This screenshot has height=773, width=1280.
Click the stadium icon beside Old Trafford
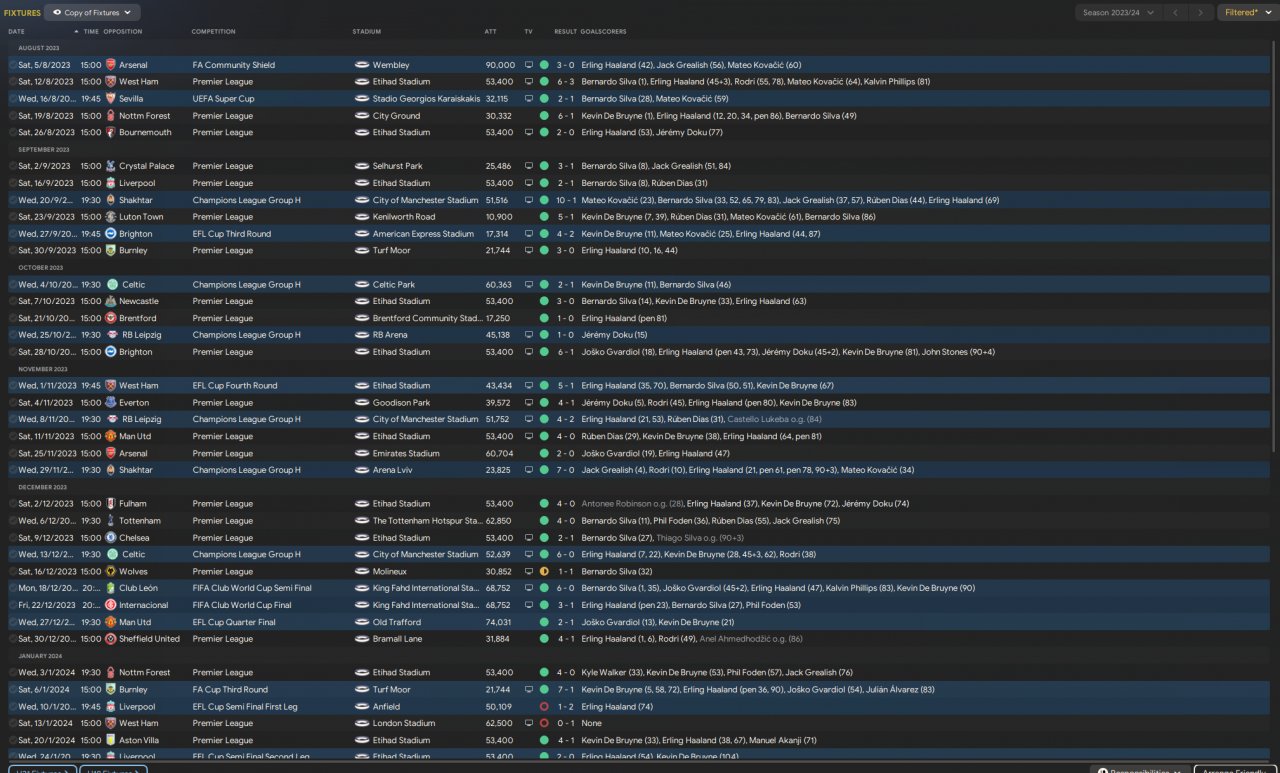362,622
